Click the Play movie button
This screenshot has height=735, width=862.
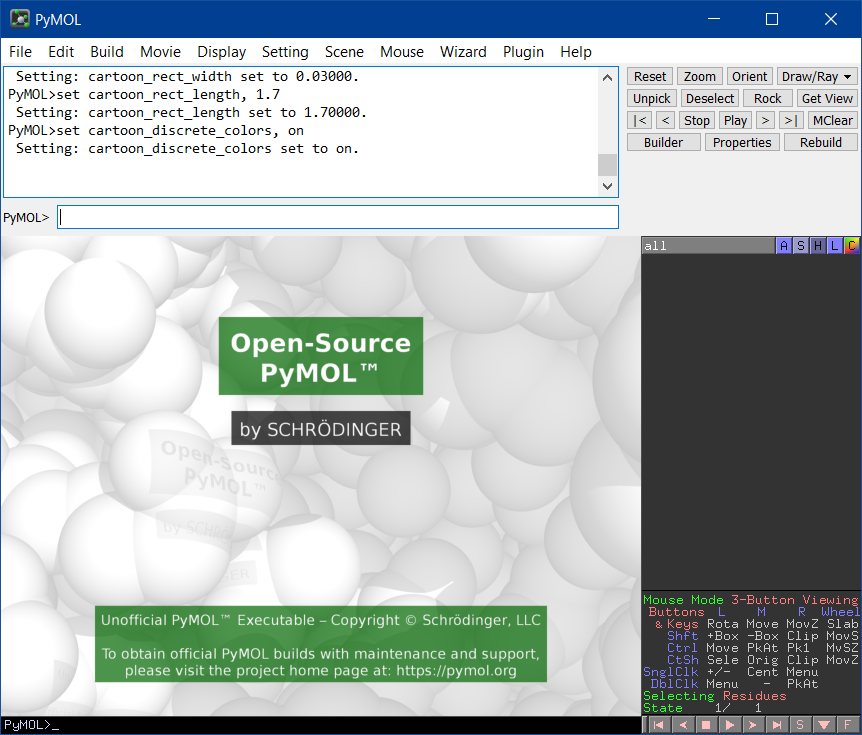tap(735, 120)
